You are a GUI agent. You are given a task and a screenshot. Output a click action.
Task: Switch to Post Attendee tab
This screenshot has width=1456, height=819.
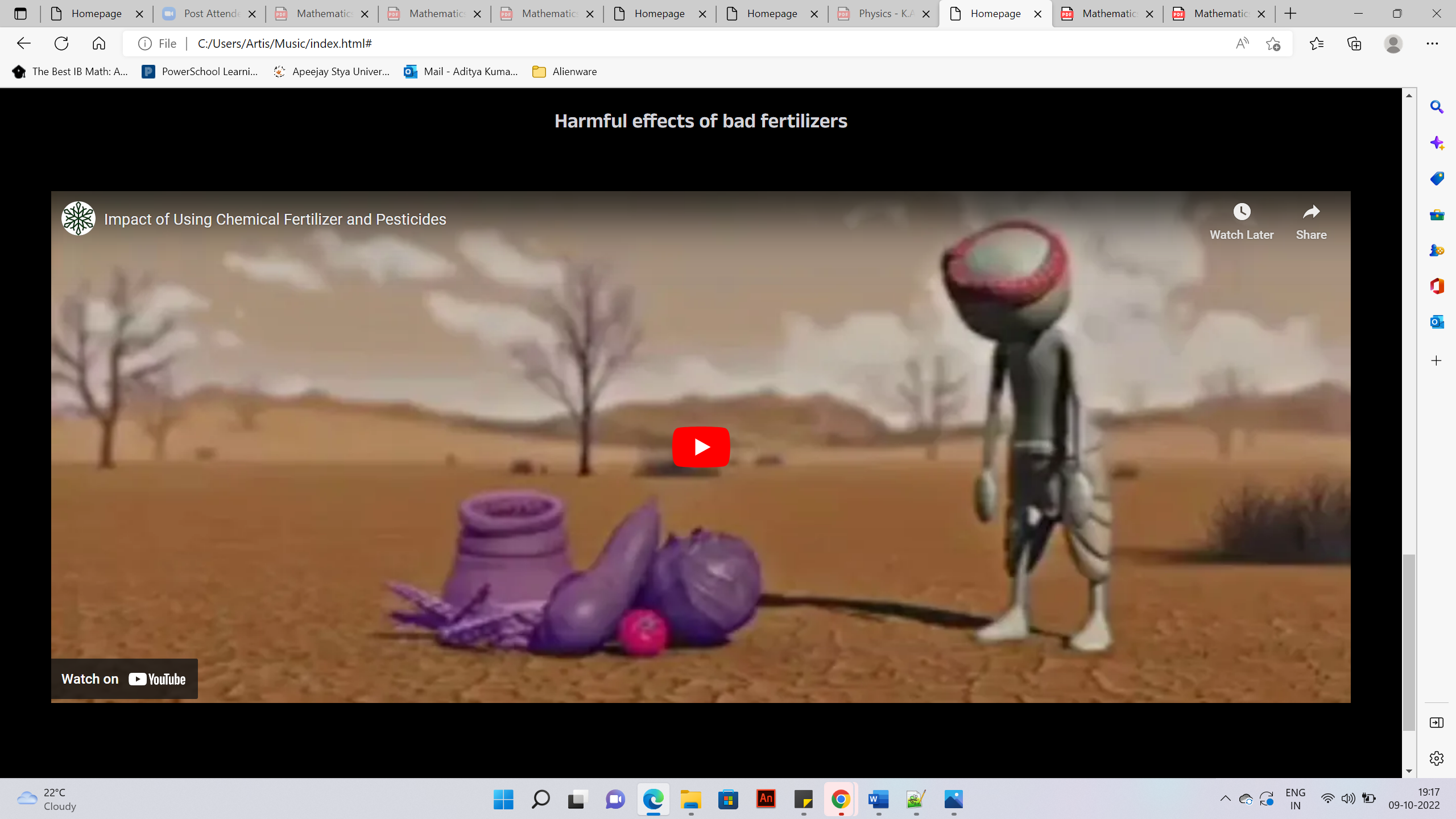[209, 14]
